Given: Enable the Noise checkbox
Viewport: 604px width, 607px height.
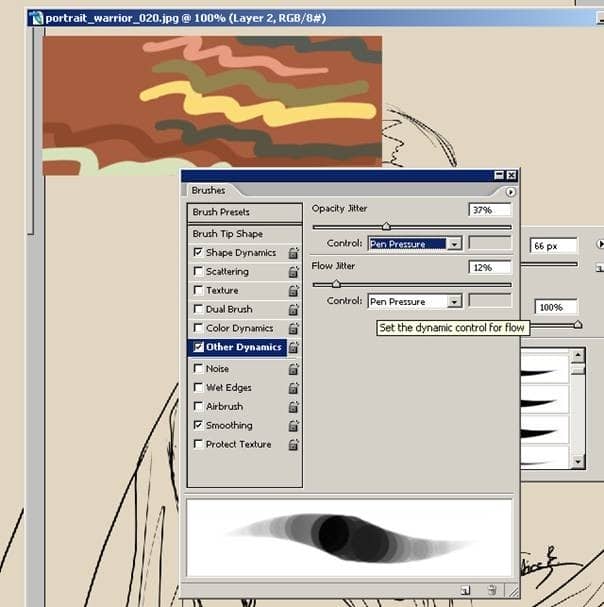Looking at the screenshot, I should coord(198,368).
